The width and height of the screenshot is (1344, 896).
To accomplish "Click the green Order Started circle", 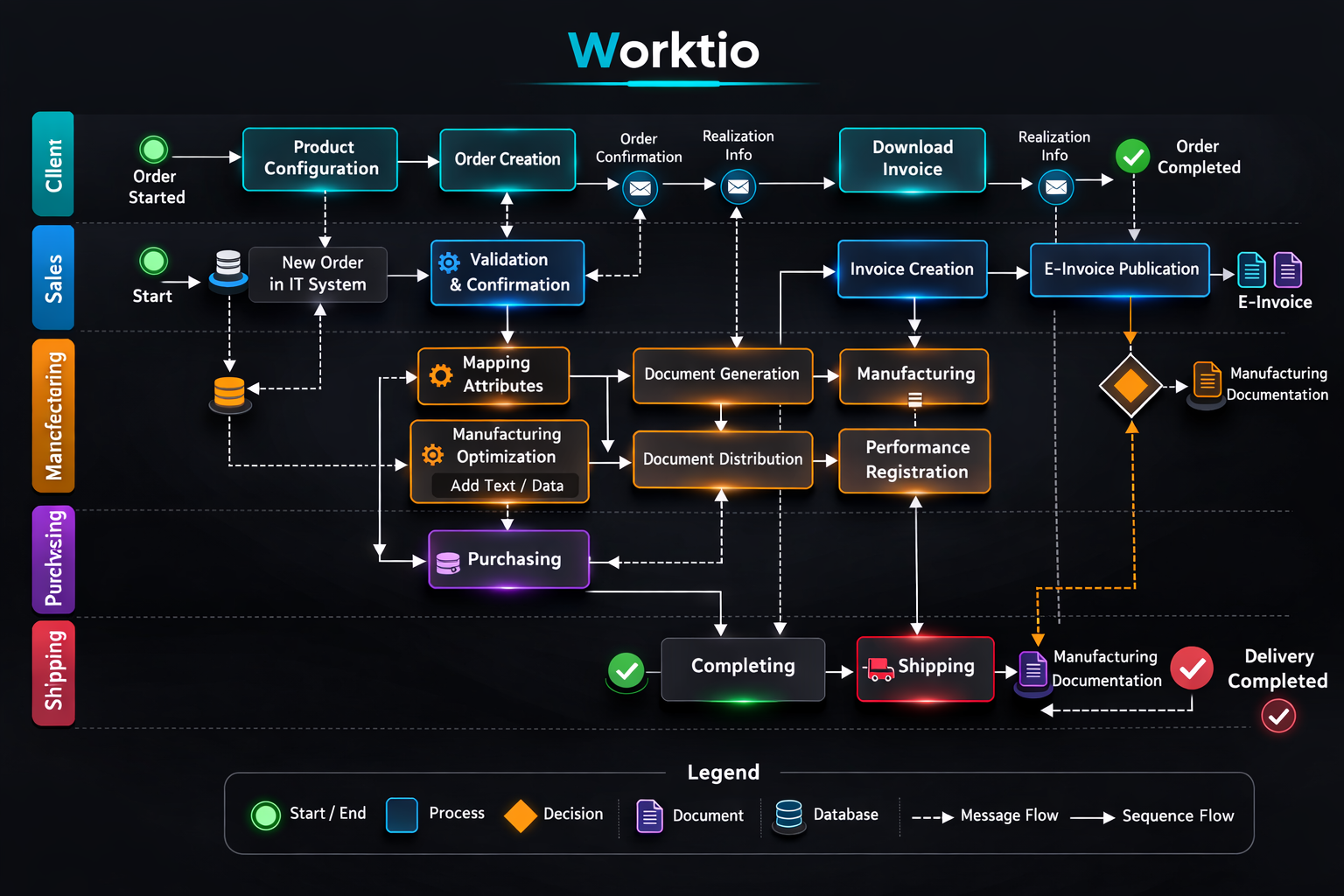I will click(154, 150).
